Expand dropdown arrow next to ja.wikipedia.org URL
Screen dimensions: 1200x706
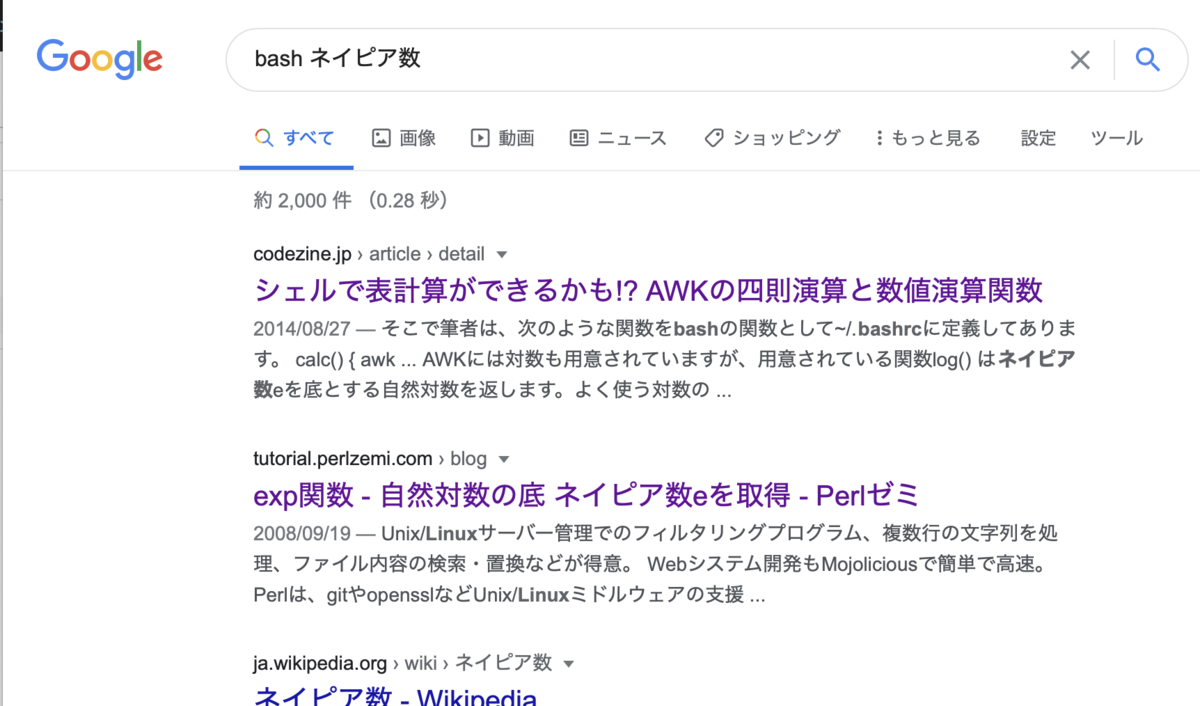[569, 663]
